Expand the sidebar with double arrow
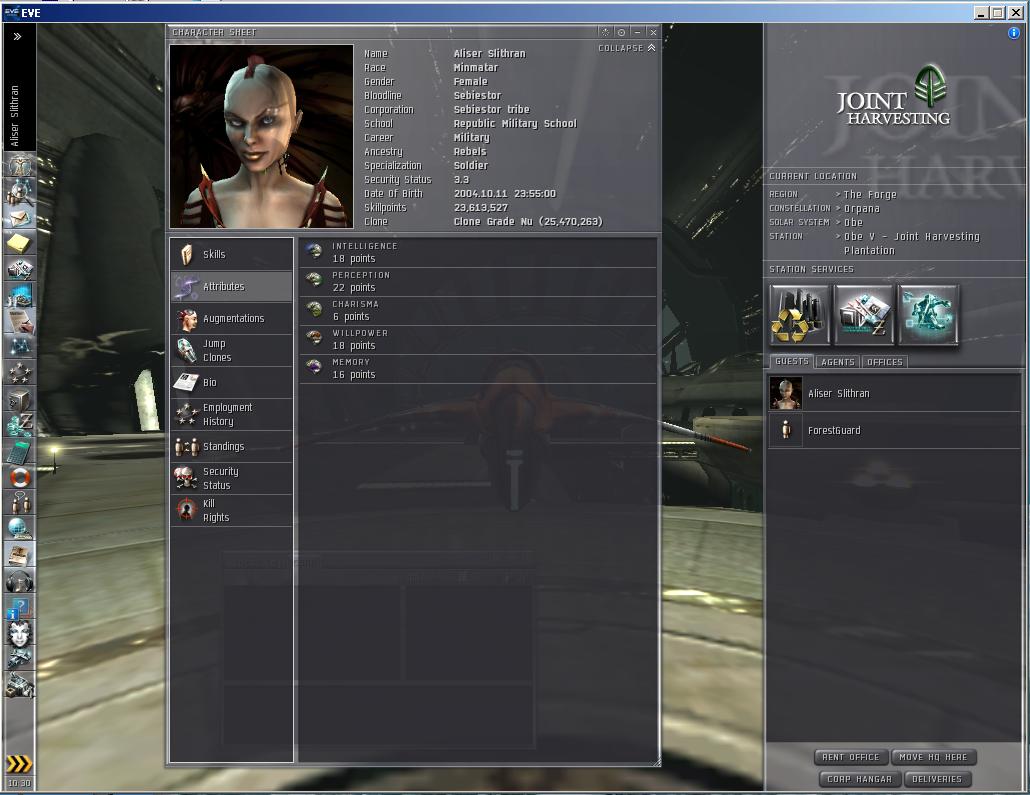The width and height of the screenshot is (1030, 795). click(x=18, y=37)
